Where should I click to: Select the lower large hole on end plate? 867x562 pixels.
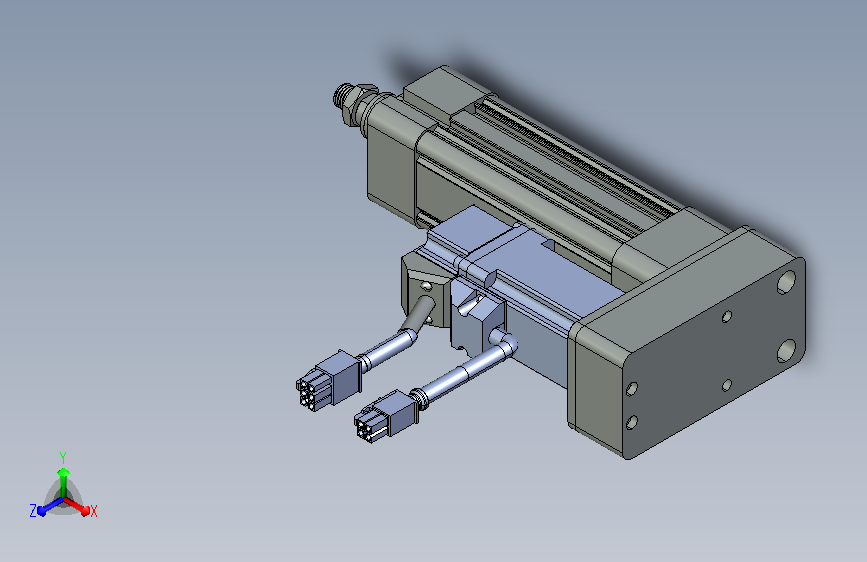(786, 350)
